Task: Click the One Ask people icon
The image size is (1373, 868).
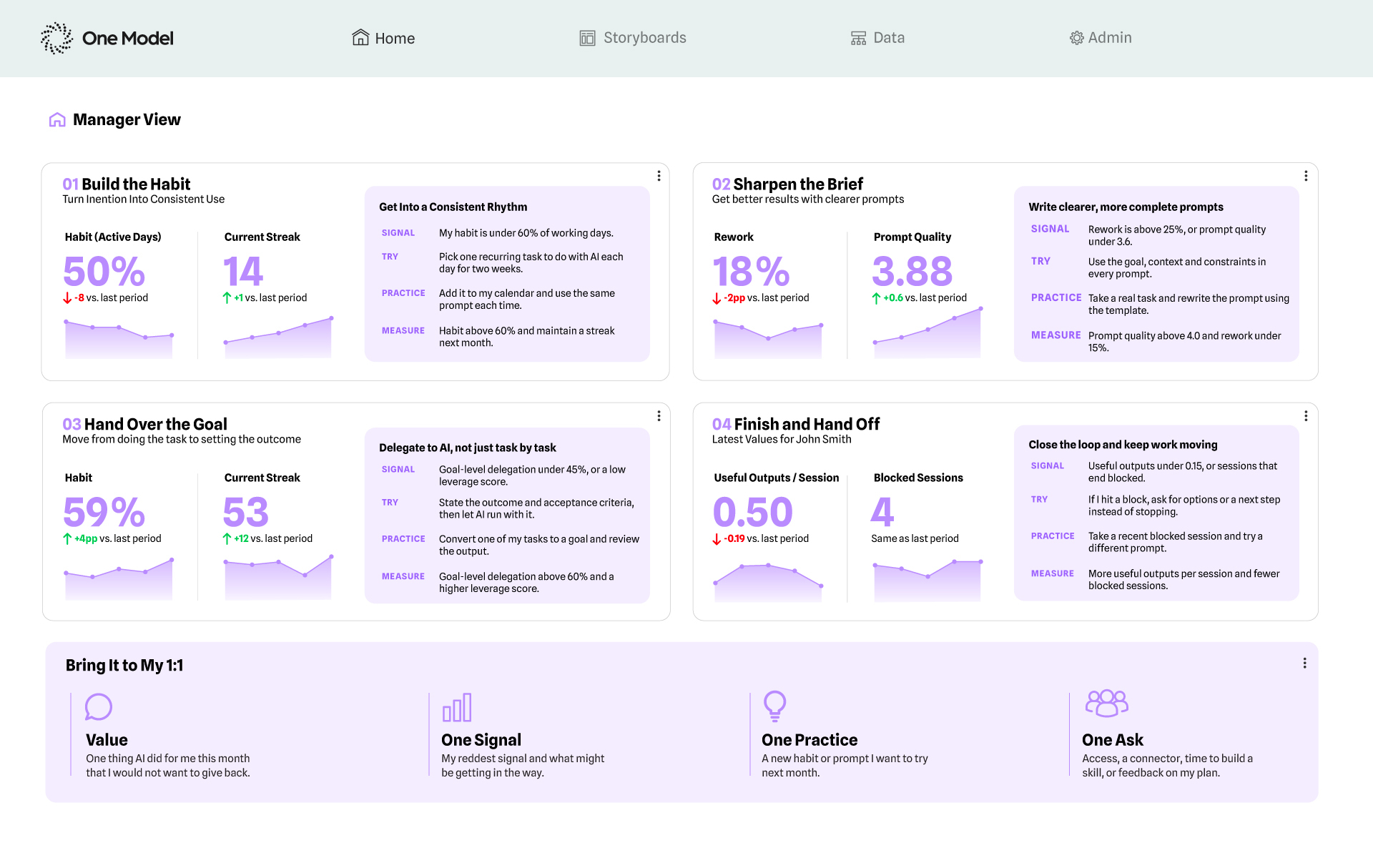Action: tap(1106, 704)
